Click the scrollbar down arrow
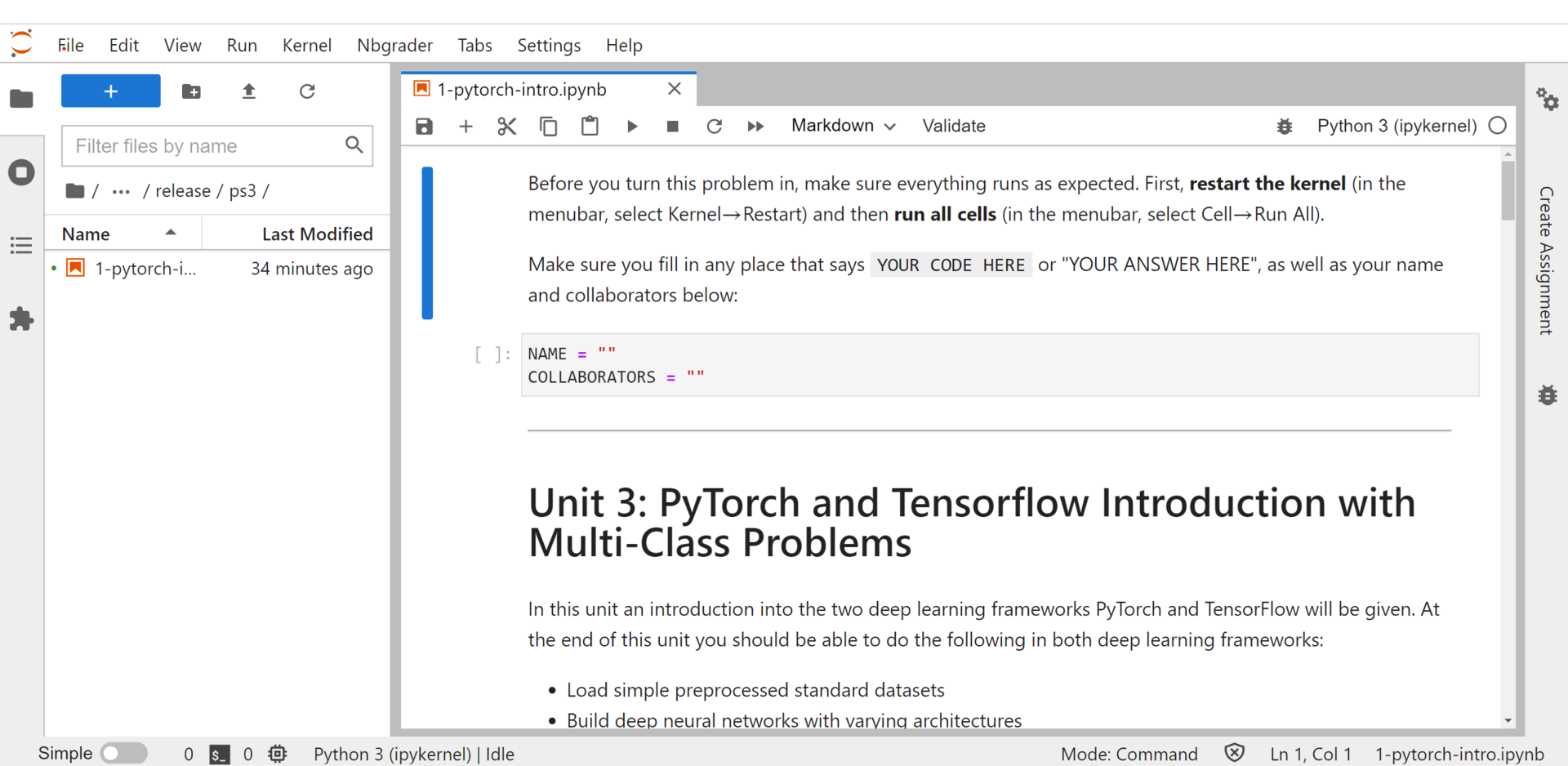 click(x=1508, y=720)
